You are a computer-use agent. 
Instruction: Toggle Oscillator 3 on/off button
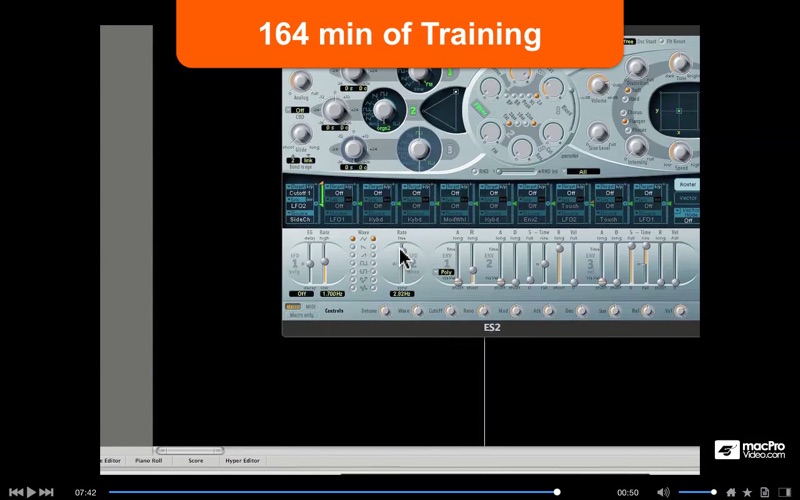(x=449, y=150)
